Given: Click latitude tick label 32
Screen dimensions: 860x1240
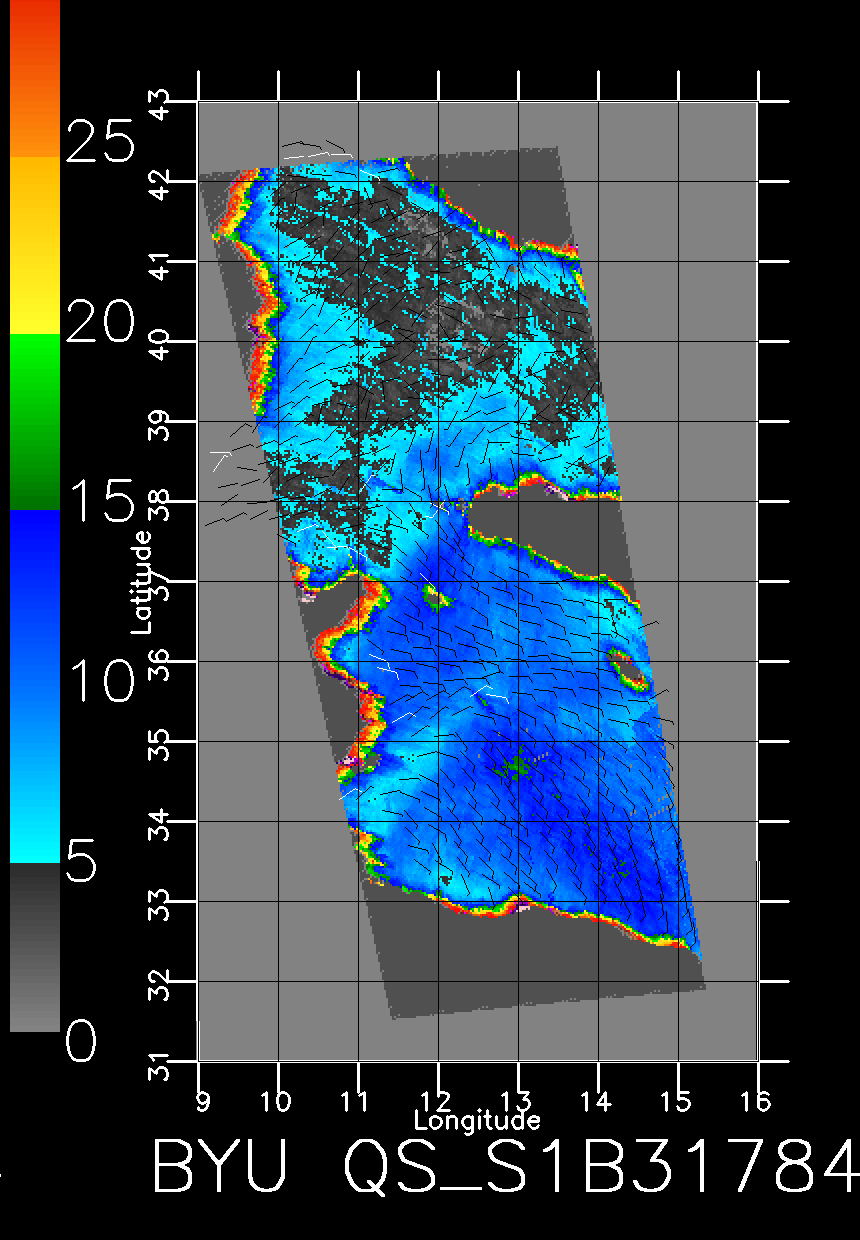Looking at the screenshot, I should (159, 983).
